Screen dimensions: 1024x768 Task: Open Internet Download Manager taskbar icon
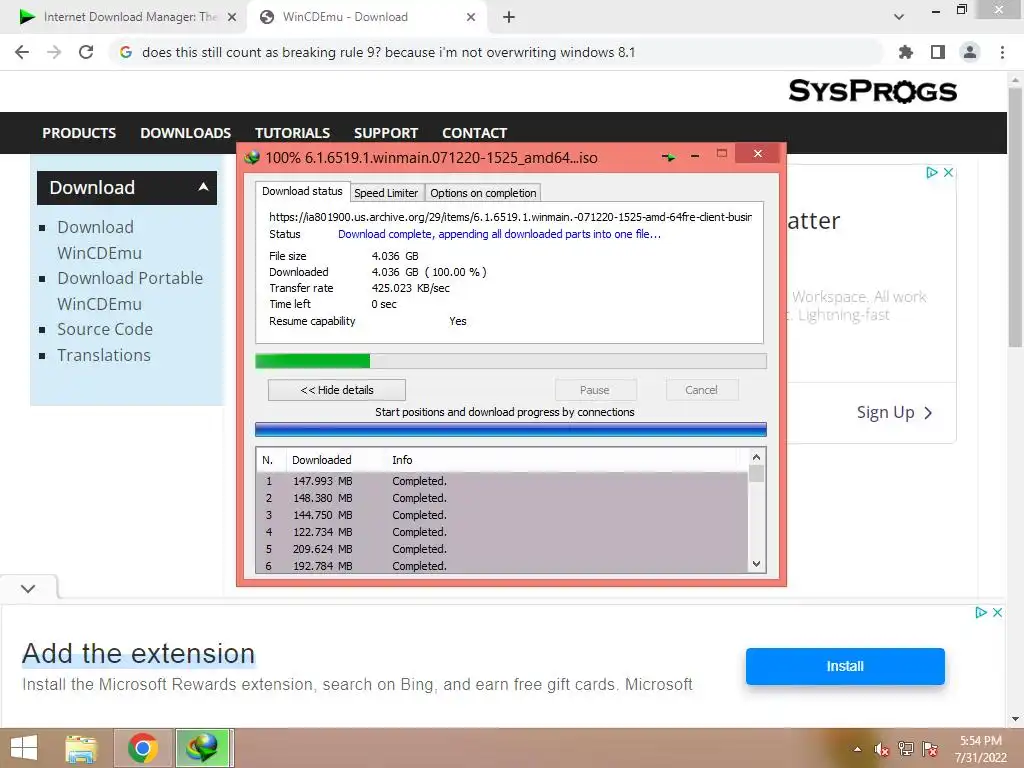click(x=202, y=748)
